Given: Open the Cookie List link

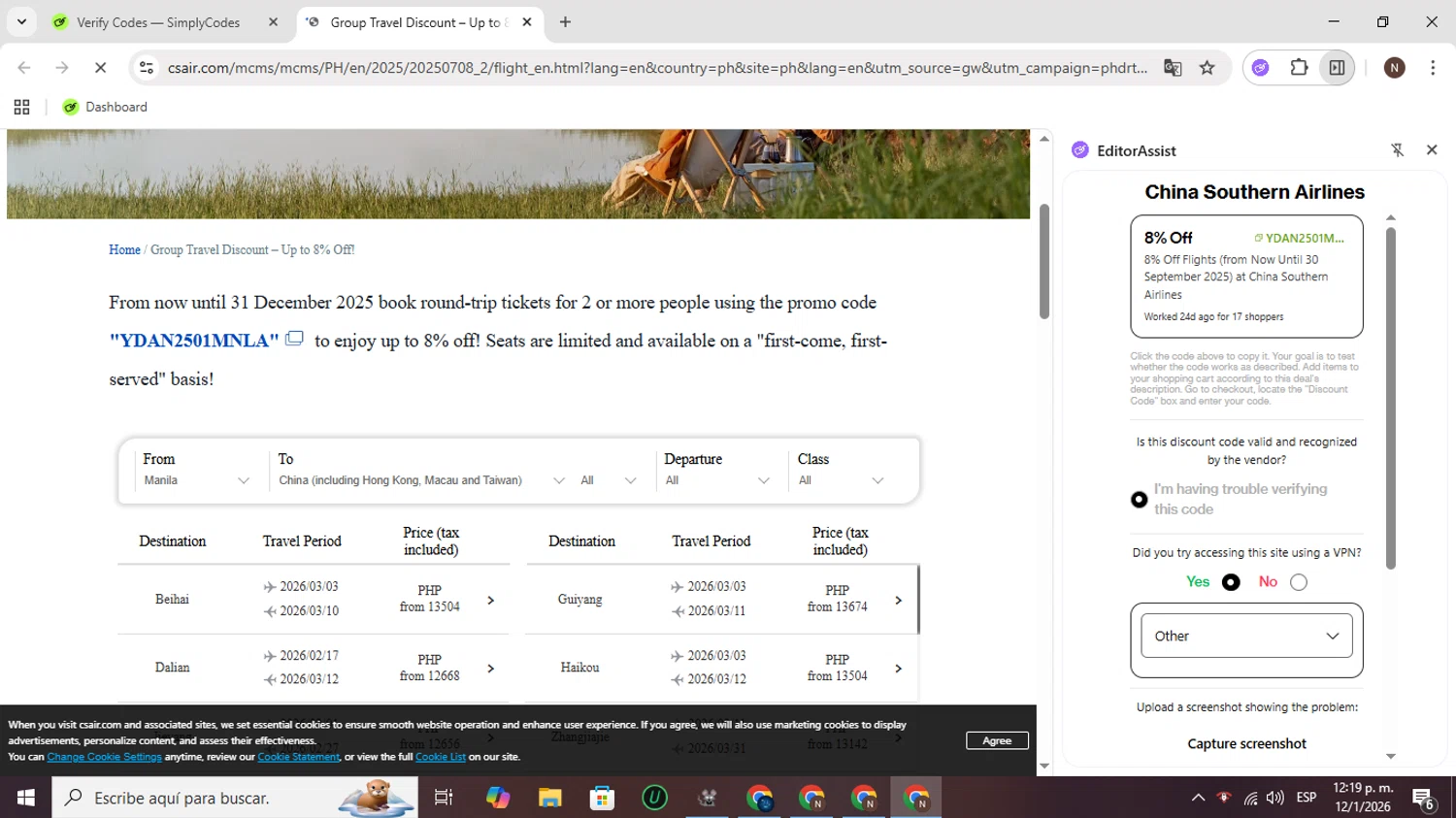Looking at the screenshot, I should [441, 757].
